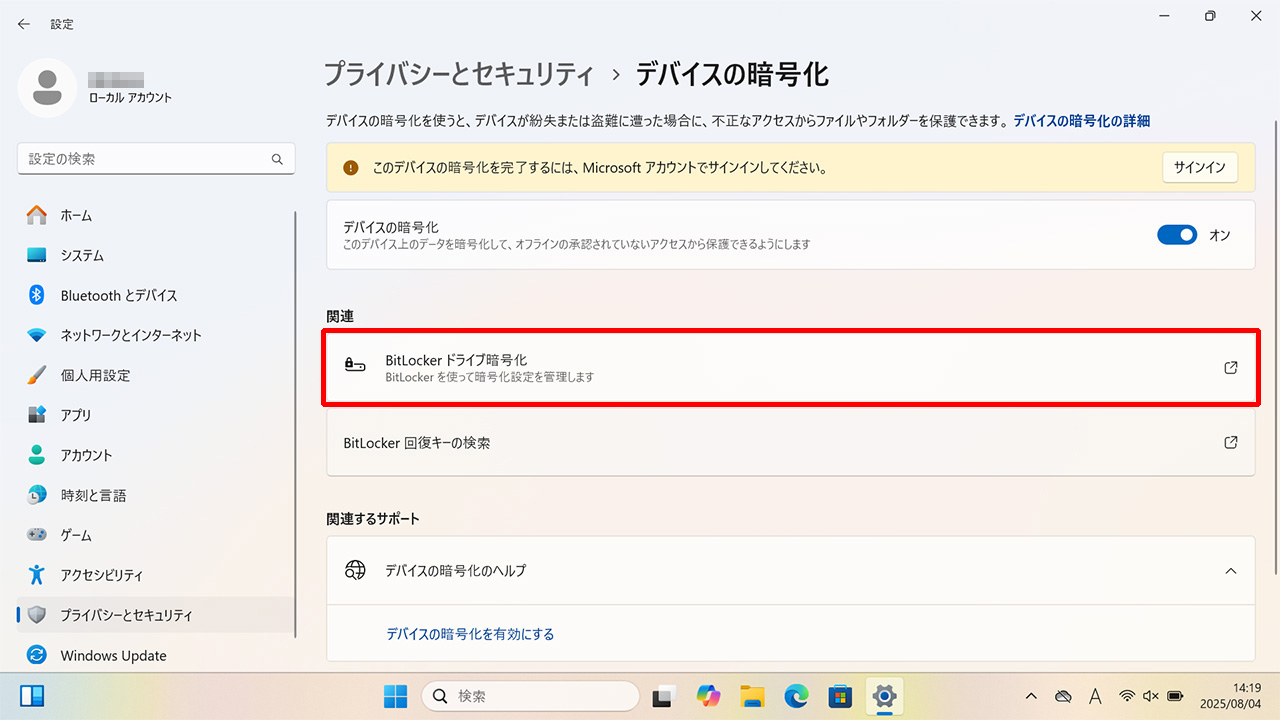This screenshot has height=720, width=1280.
Task: Open the clock showing 14:19 in the tray
Action: coord(1233,696)
